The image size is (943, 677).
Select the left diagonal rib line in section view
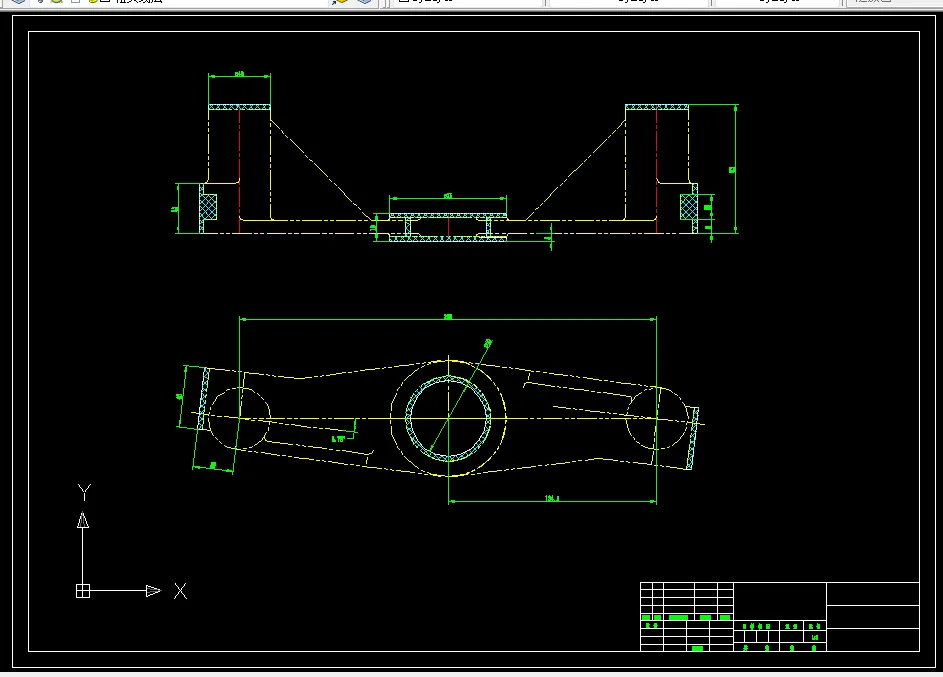point(321,170)
